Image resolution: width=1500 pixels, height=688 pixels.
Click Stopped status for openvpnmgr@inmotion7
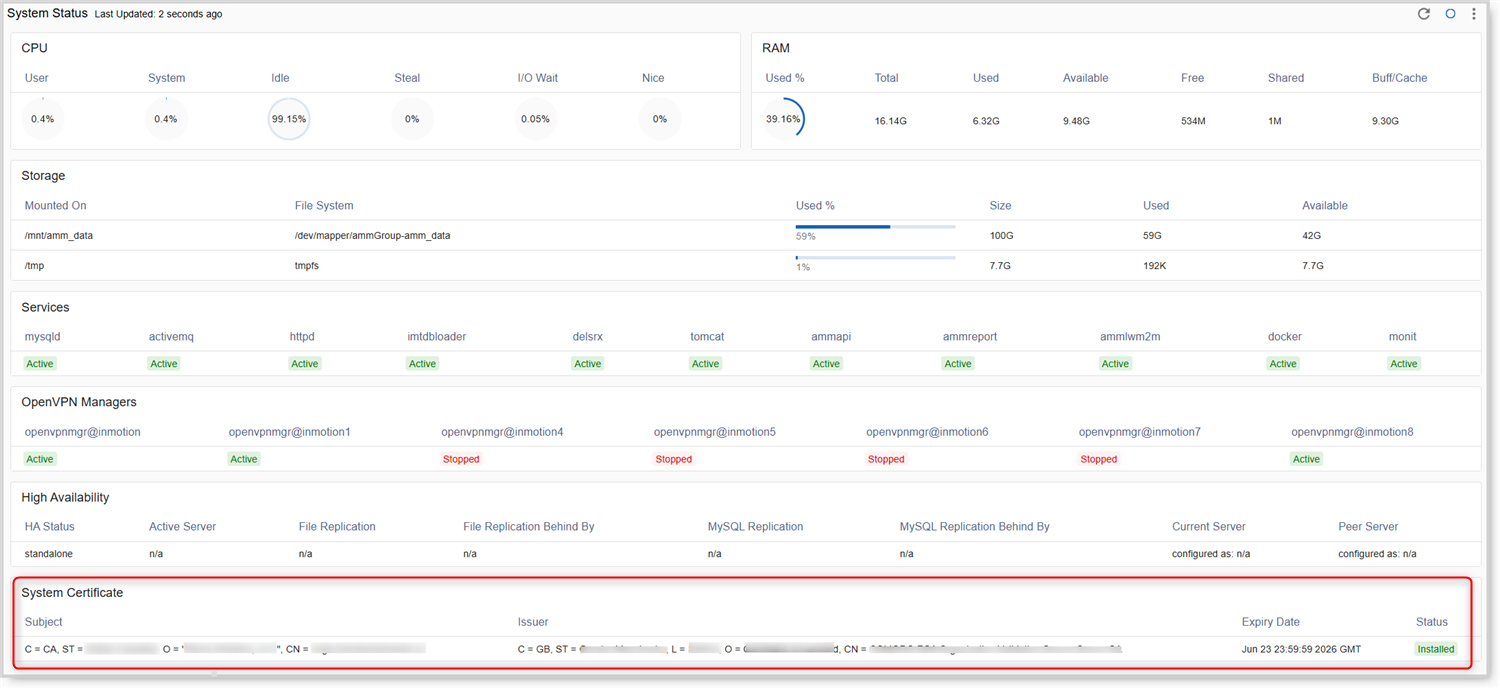[1098, 459]
